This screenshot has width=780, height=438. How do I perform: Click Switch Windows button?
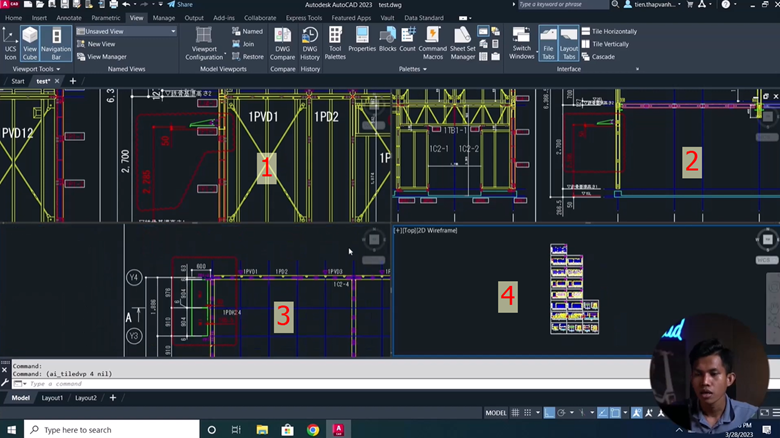521,44
